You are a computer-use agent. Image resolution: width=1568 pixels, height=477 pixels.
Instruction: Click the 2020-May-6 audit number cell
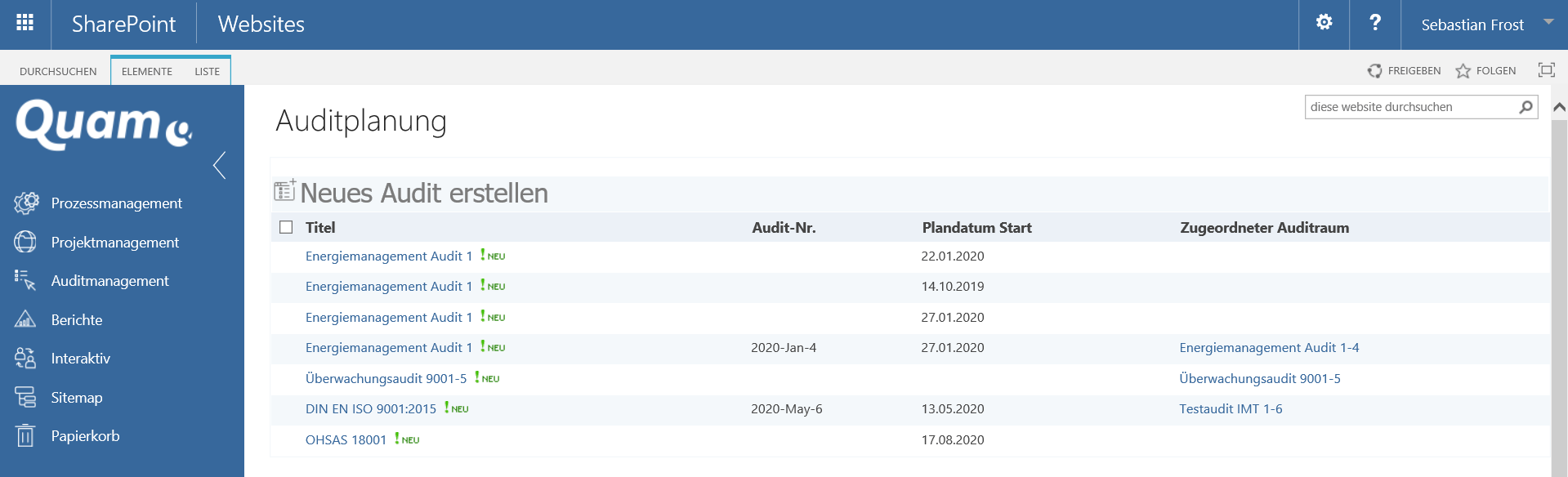point(786,409)
